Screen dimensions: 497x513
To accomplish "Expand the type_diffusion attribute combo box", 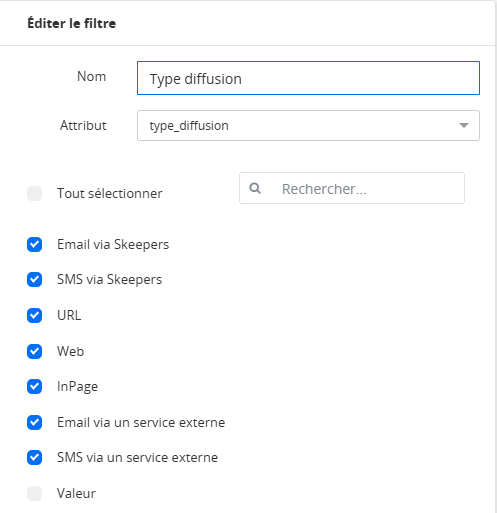I will [308, 125].
